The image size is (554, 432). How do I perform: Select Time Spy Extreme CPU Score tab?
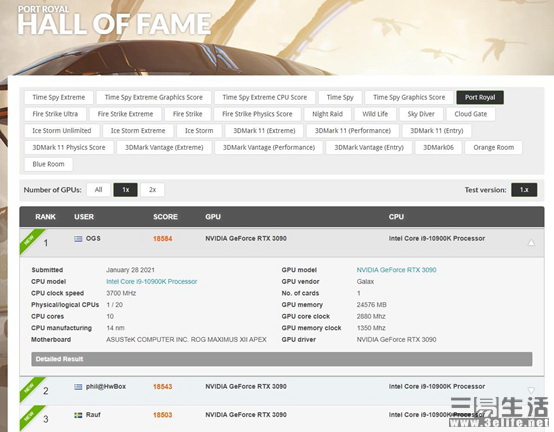click(x=265, y=97)
